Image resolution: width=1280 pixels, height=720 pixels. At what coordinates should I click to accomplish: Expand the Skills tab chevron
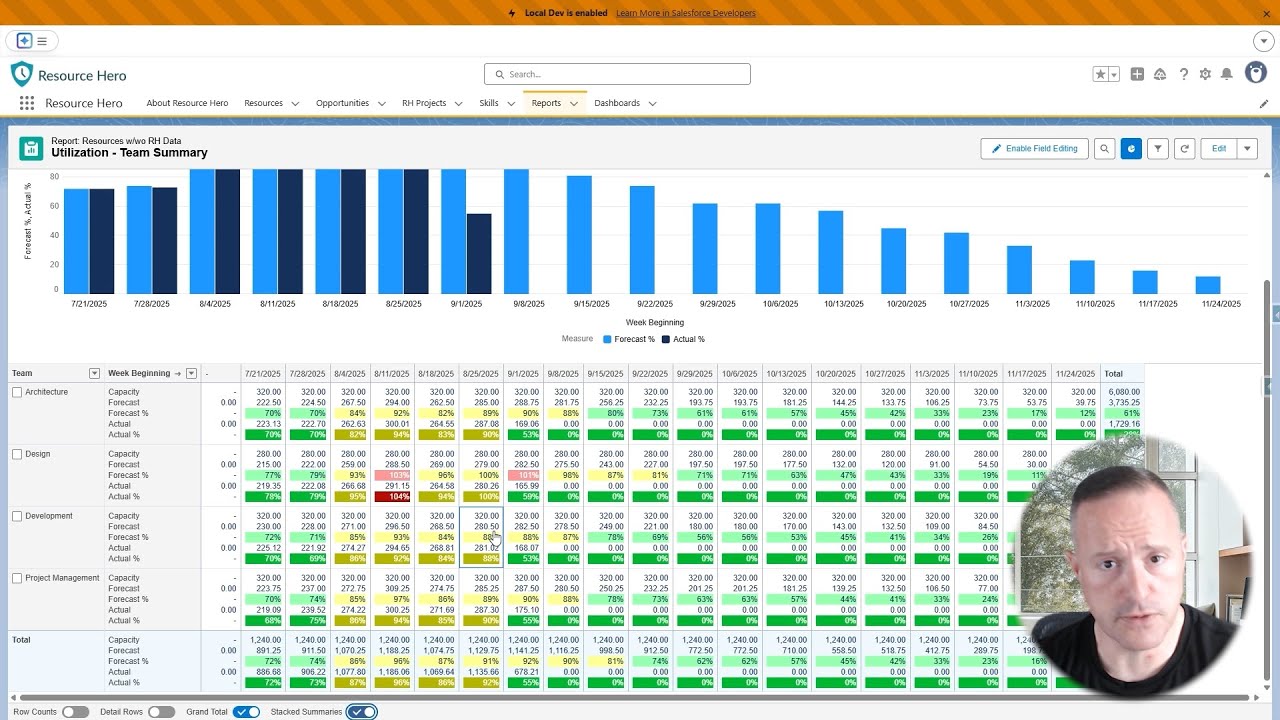tap(510, 103)
